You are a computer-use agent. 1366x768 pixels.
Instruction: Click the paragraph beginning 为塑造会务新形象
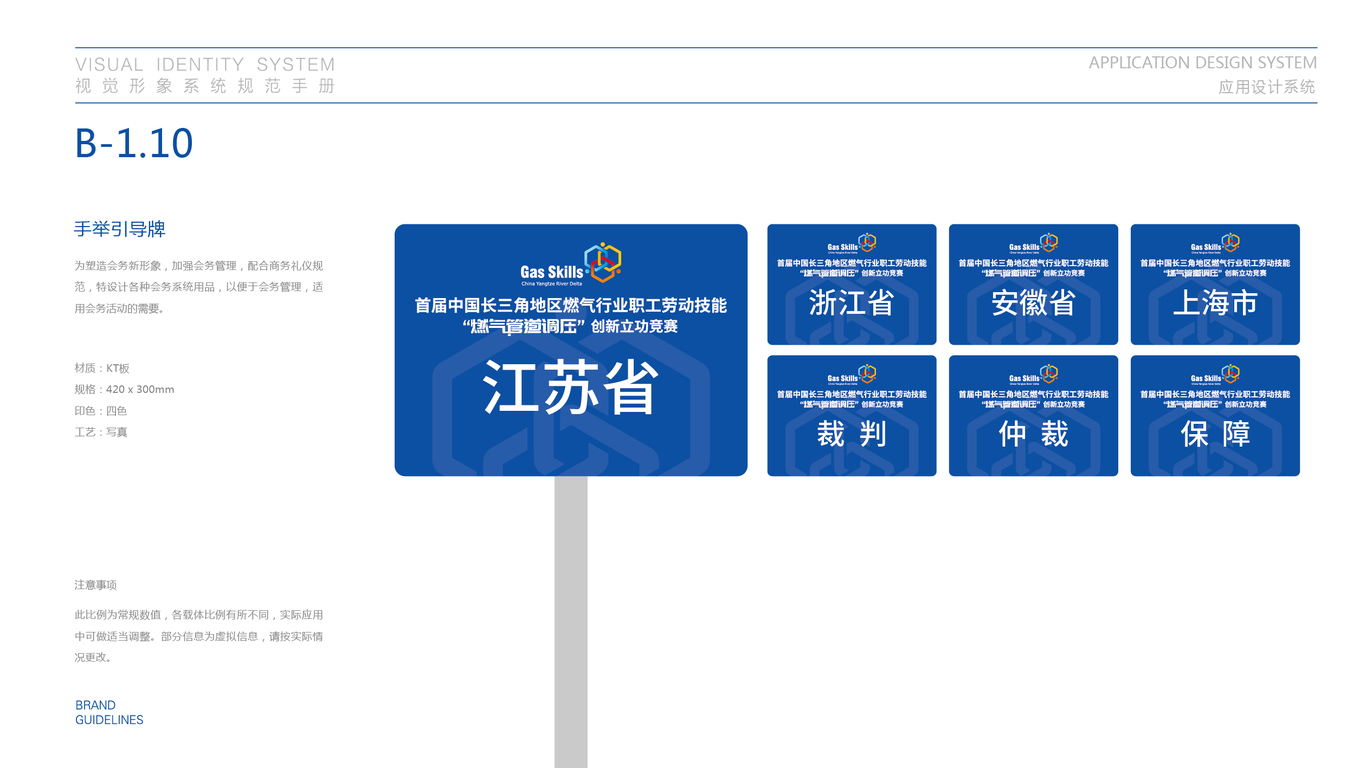pos(199,287)
